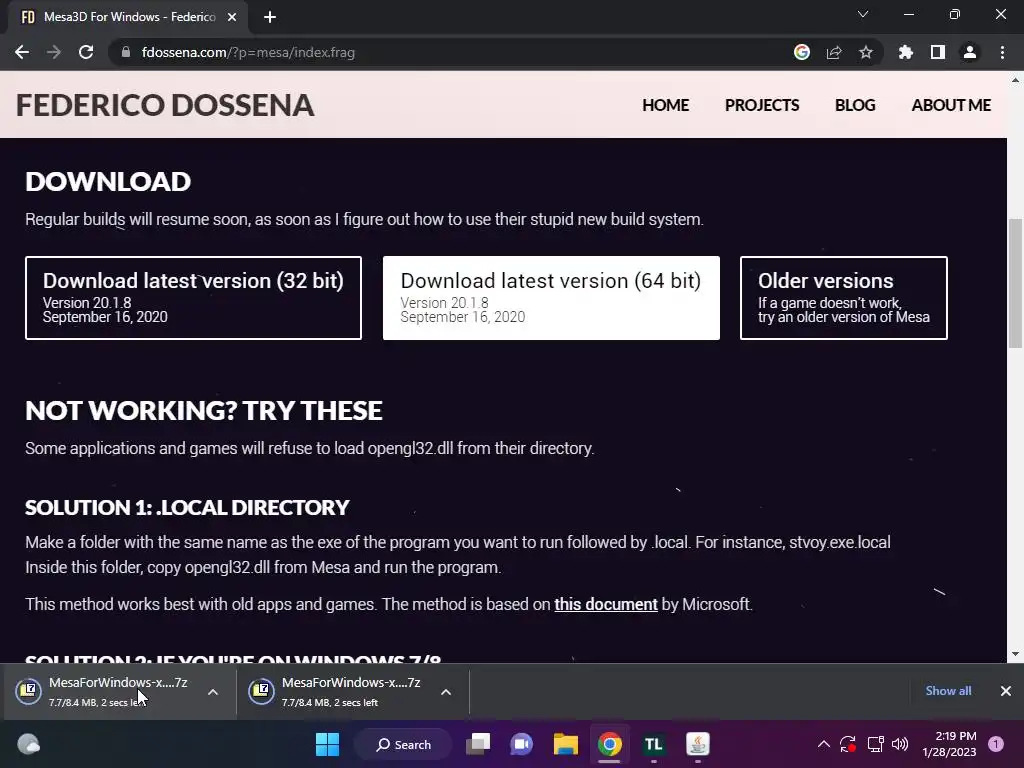Download latest version 32 bit
The height and width of the screenshot is (768, 1024).
193,298
